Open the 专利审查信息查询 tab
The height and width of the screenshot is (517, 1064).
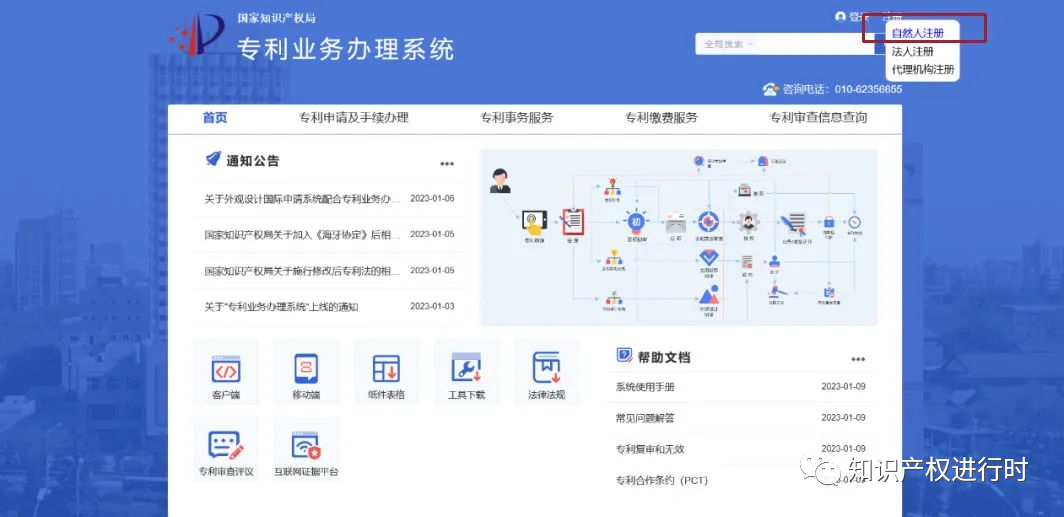pyautogui.click(x=818, y=118)
